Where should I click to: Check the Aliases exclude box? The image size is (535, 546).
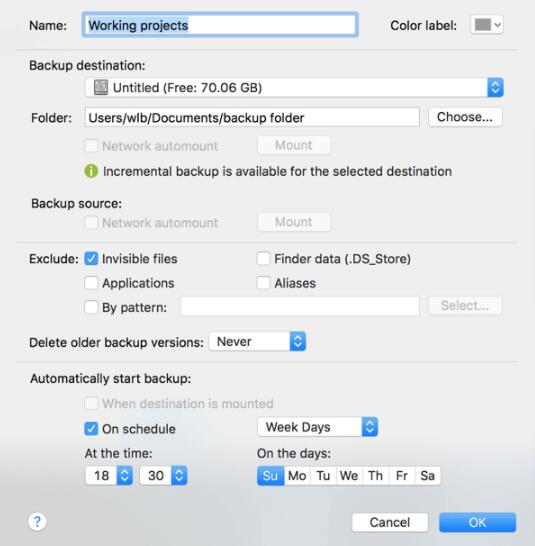coord(263,283)
